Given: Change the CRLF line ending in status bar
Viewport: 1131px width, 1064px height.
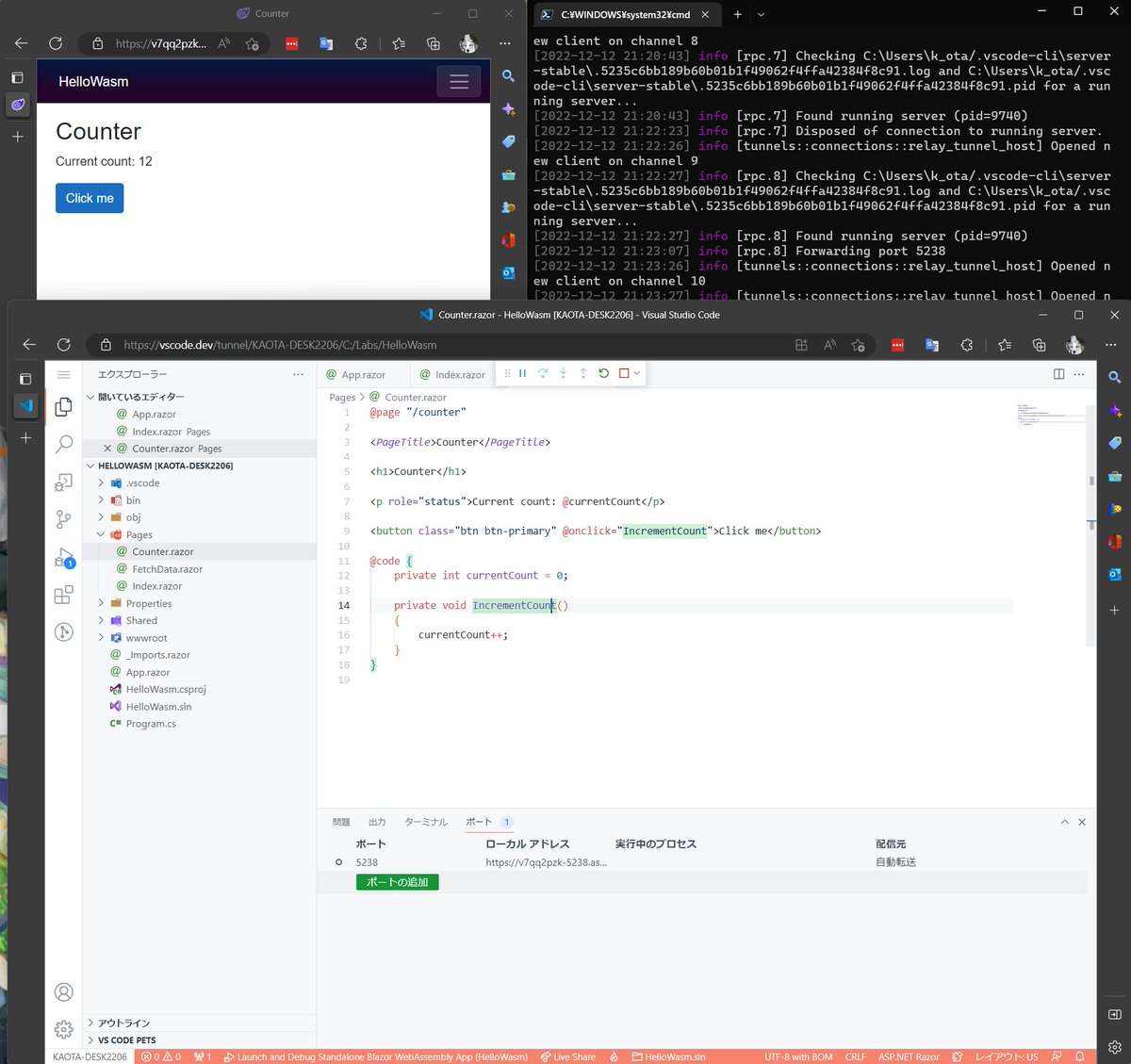Looking at the screenshot, I should (855, 1056).
